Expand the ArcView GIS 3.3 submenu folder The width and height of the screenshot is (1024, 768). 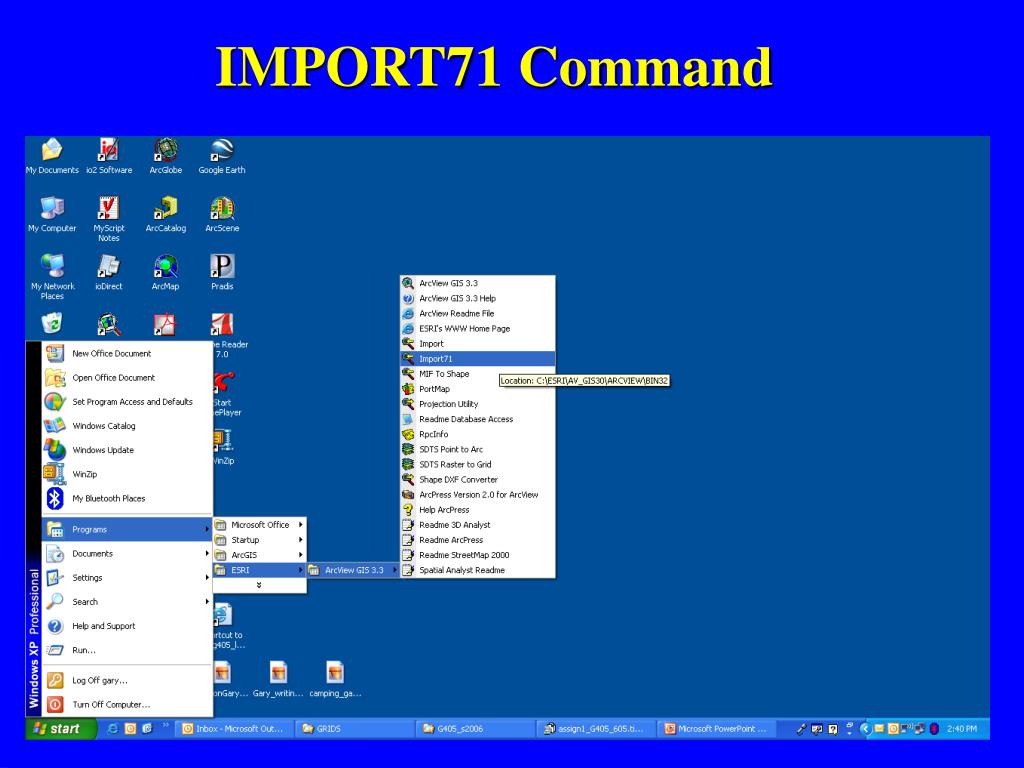coord(353,570)
